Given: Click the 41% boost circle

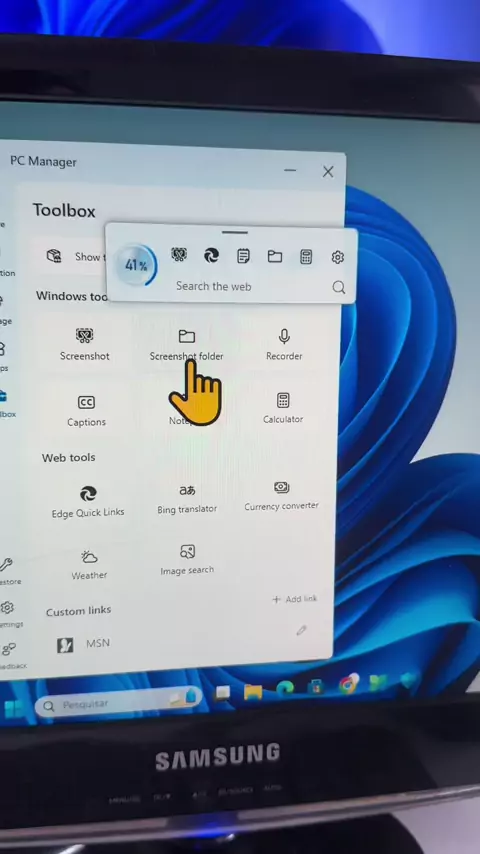Looking at the screenshot, I should click(136, 265).
